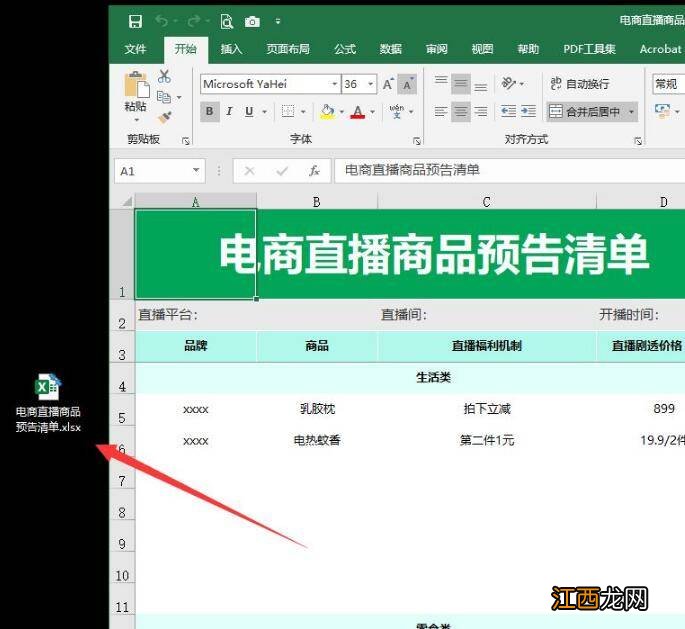Open the 公式 tab
Image resolution: width=685 pixels, height=629 pixels.
pyautogui.click(x=345, y=49)
